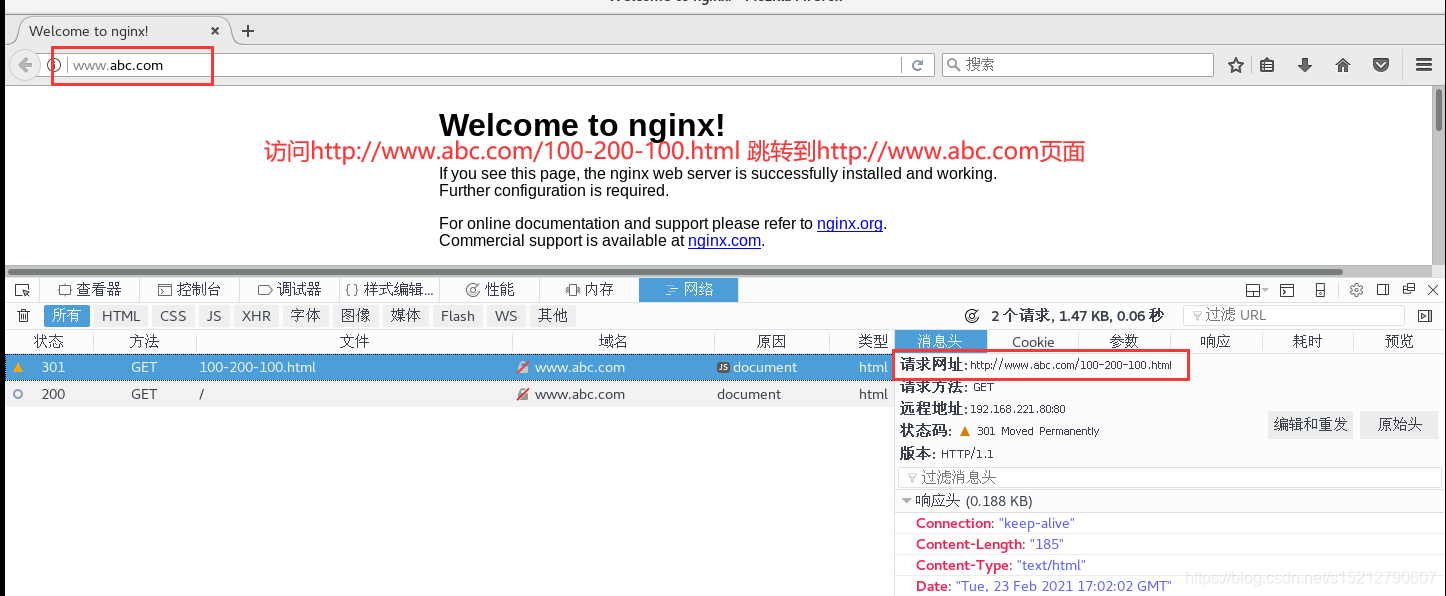Viewport: 1446px width, 596px height.
Task: Toggle the network details pane icon
Action: 1425,316
